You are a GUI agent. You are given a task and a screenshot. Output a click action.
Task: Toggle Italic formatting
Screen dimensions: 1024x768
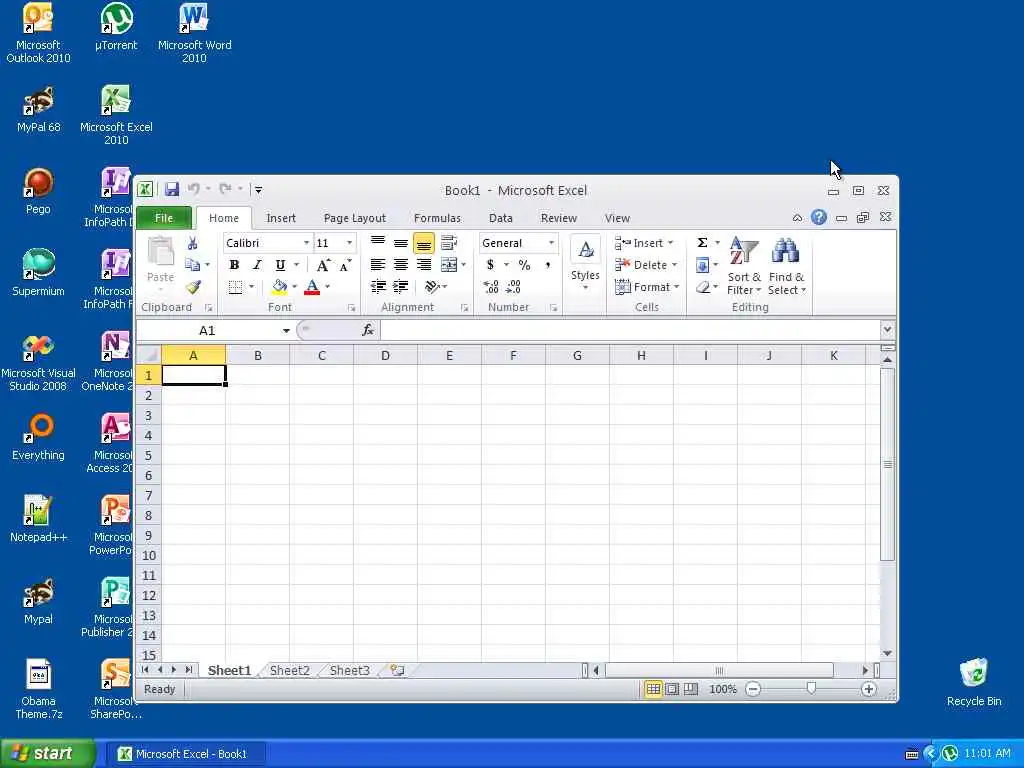point(257,265)
